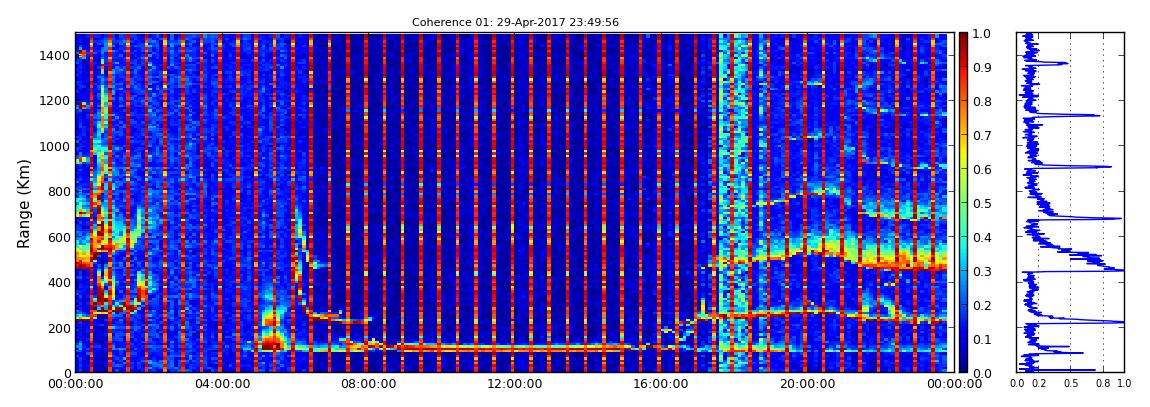Click the 0.3 colorbar tick label
Viewport: 1150px width, 407px height.
click(x=981, y=271)
